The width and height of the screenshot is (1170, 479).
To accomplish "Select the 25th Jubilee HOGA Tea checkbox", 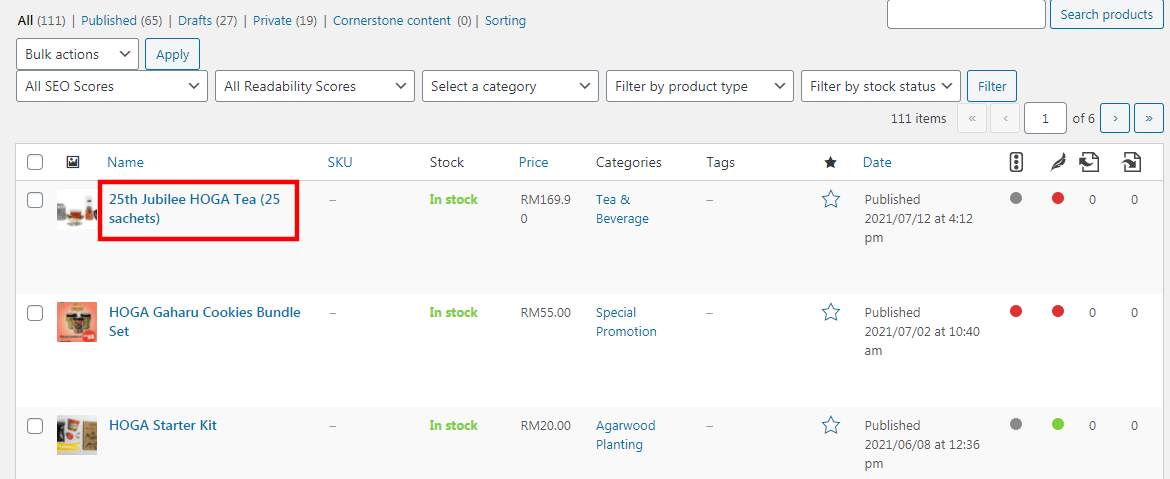I will [x=35, y=200].
